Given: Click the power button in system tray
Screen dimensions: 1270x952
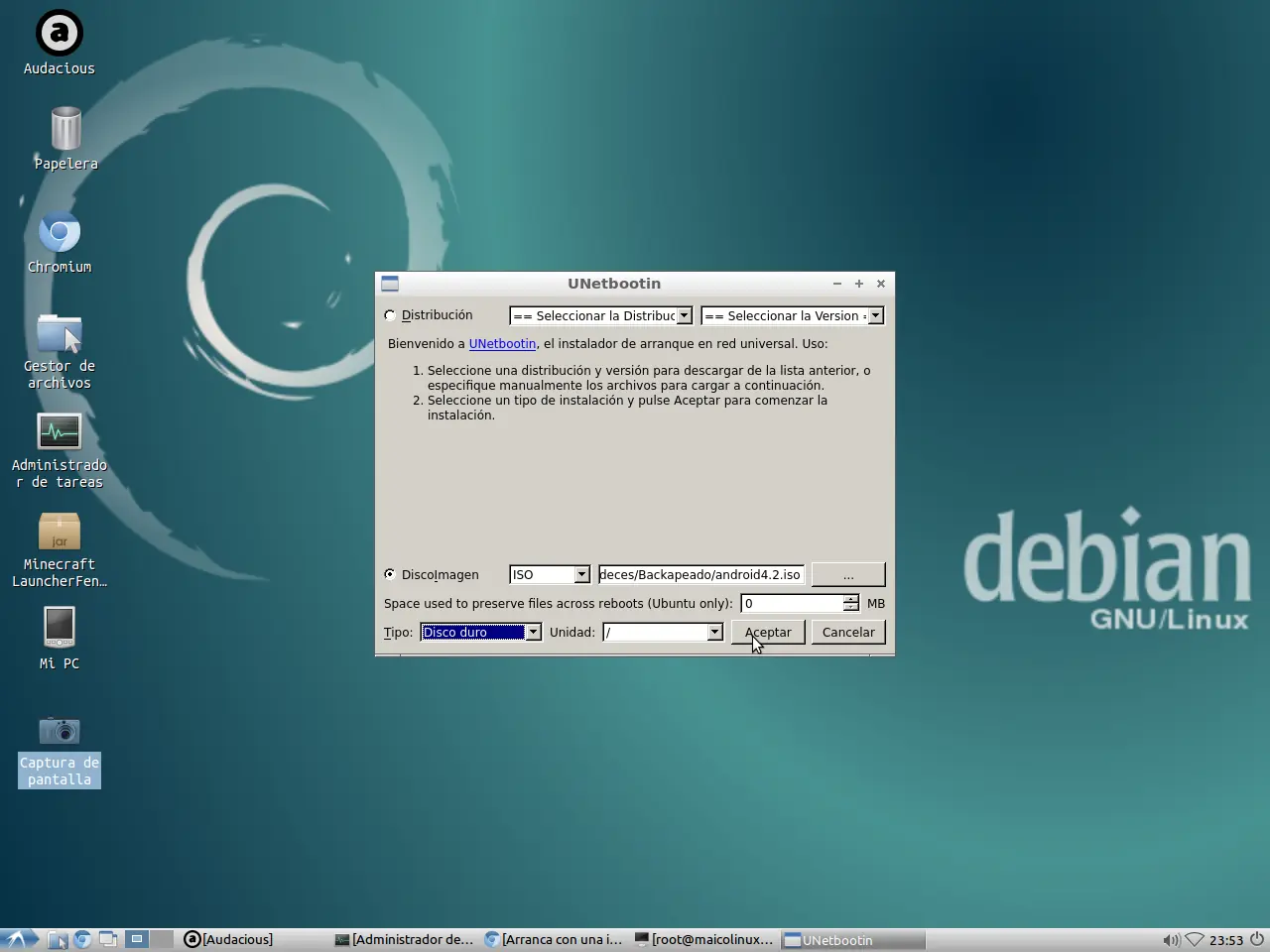Looking at the screenshot, I should pos(1257,939).
